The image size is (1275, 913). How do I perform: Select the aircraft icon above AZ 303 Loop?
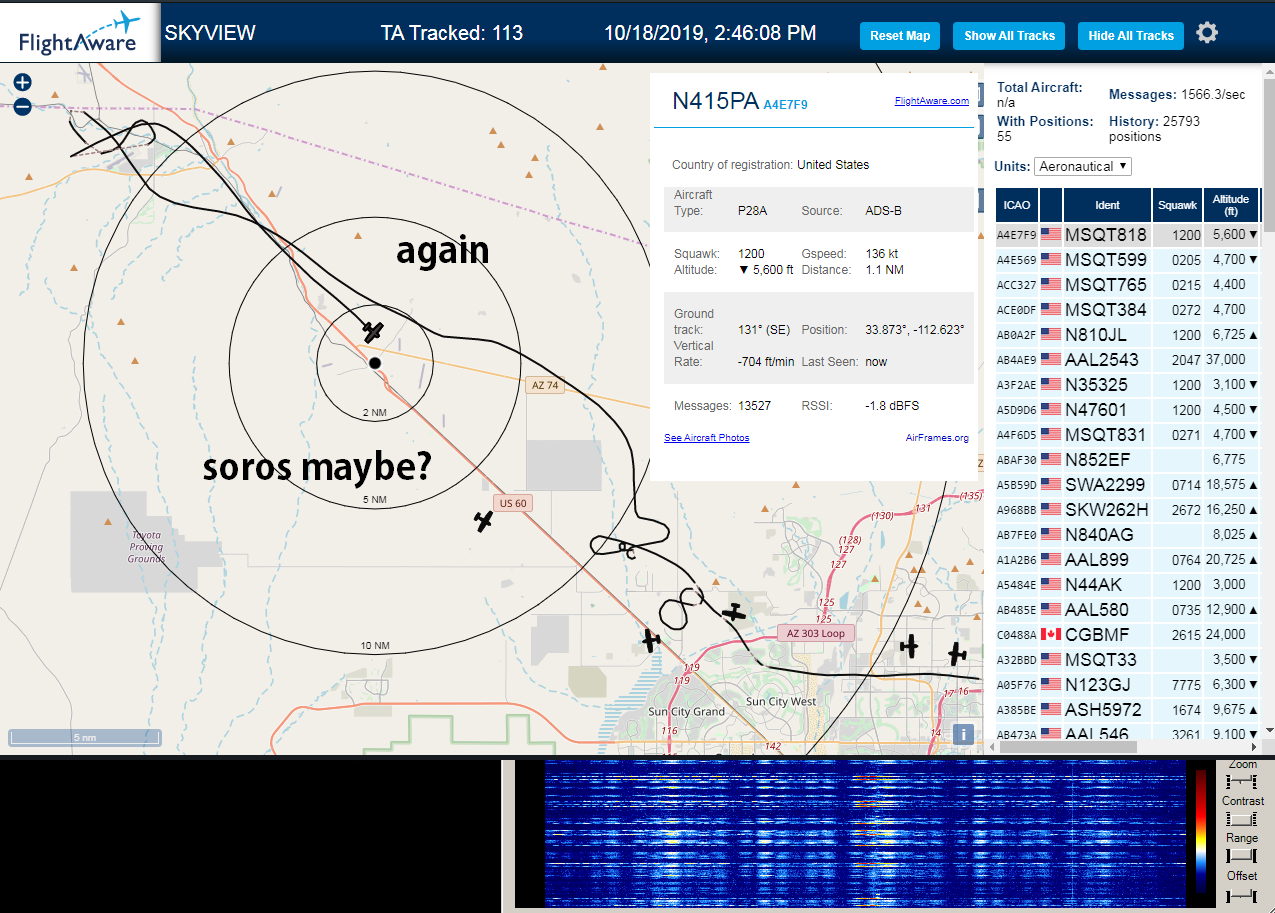click(x=735, y=612)
